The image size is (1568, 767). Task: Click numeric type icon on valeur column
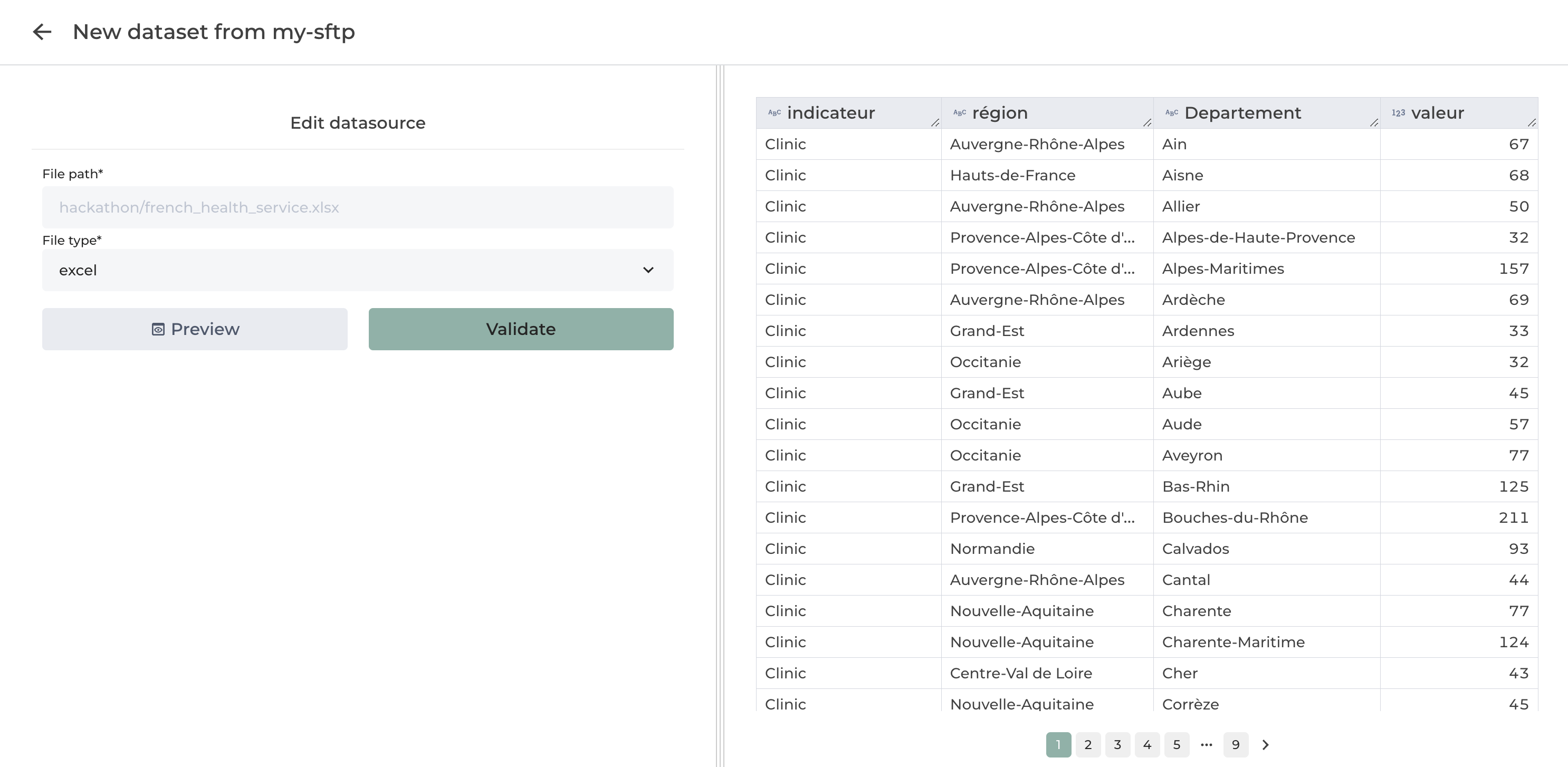pos(1398,112)
